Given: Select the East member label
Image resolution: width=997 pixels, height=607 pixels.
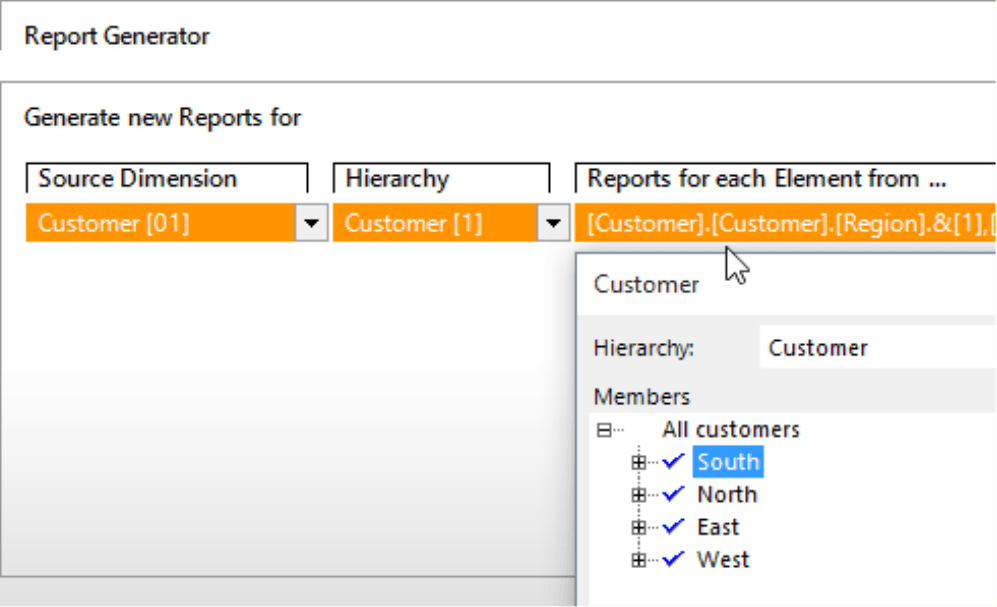Looking at the screenshot, I should pos(718,527).
